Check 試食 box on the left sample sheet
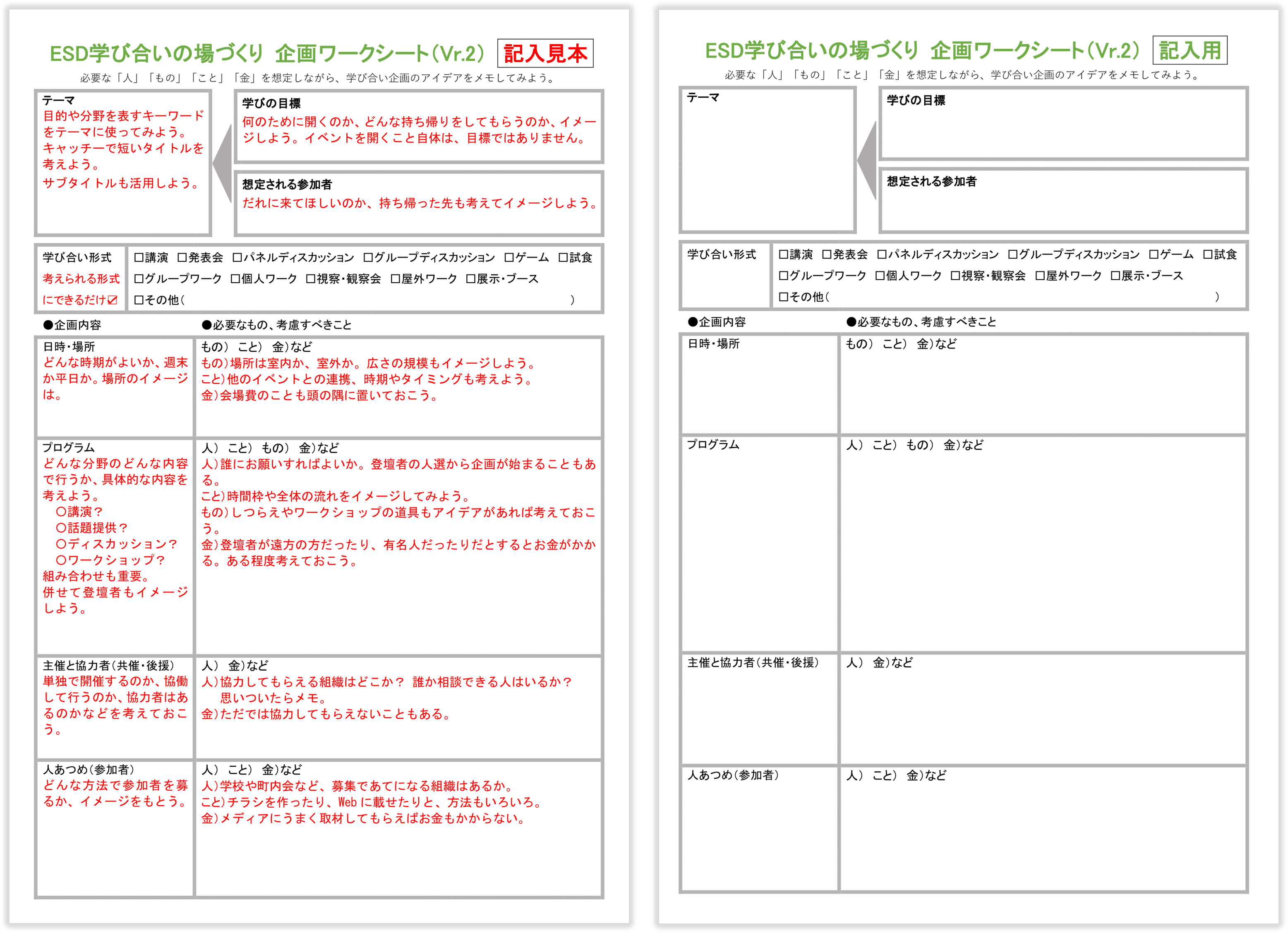The height and width of the screenshot is (933, 1288). coord(563,257)
